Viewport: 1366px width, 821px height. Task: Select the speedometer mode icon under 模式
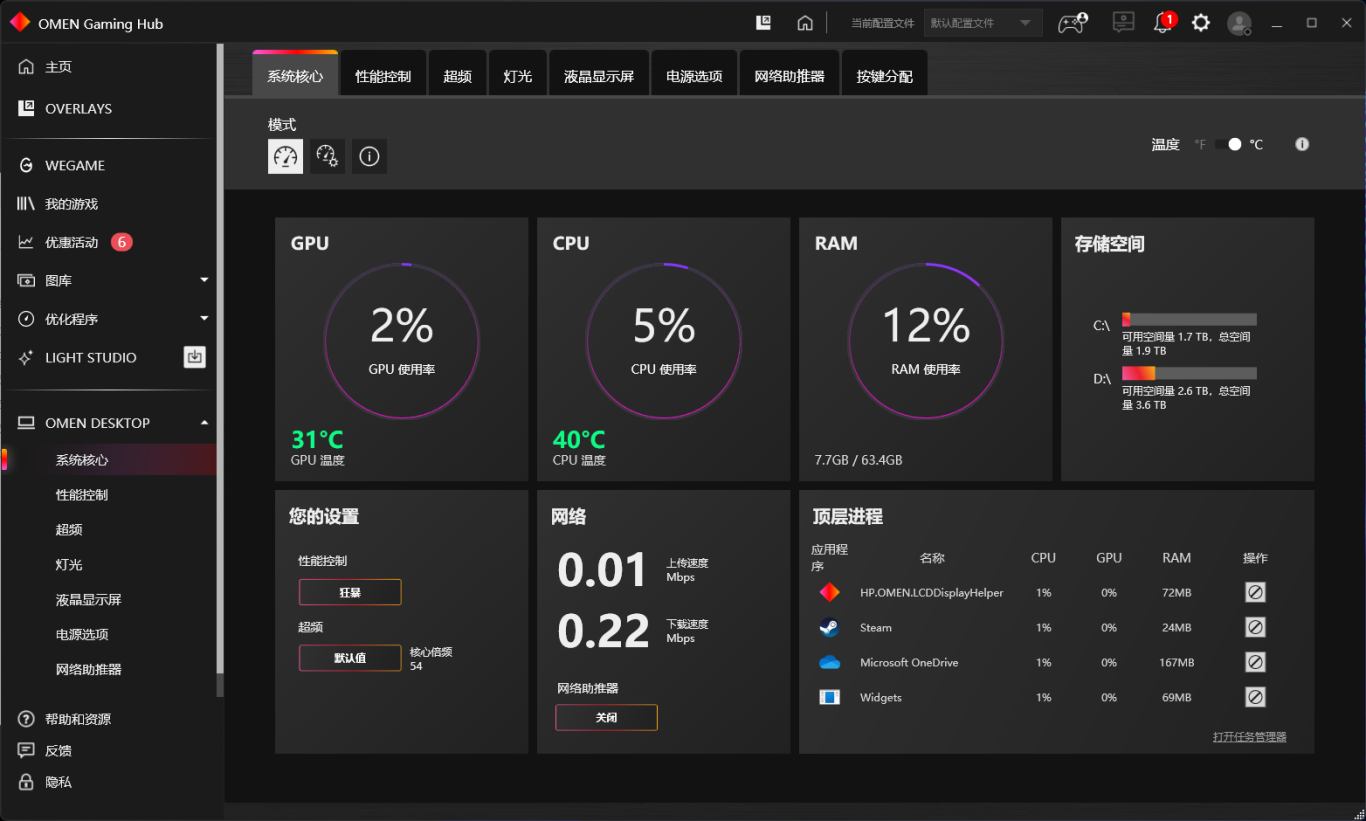coord(285,156)
